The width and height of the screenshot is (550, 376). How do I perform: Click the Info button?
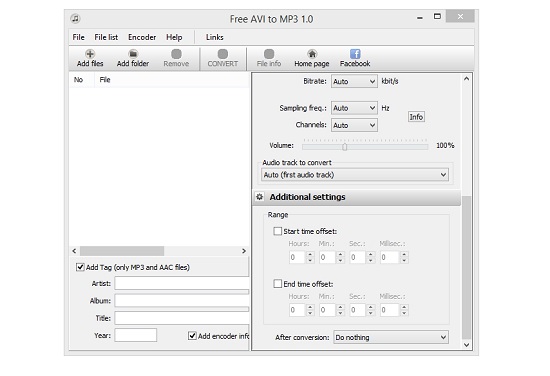pos(416,117)
